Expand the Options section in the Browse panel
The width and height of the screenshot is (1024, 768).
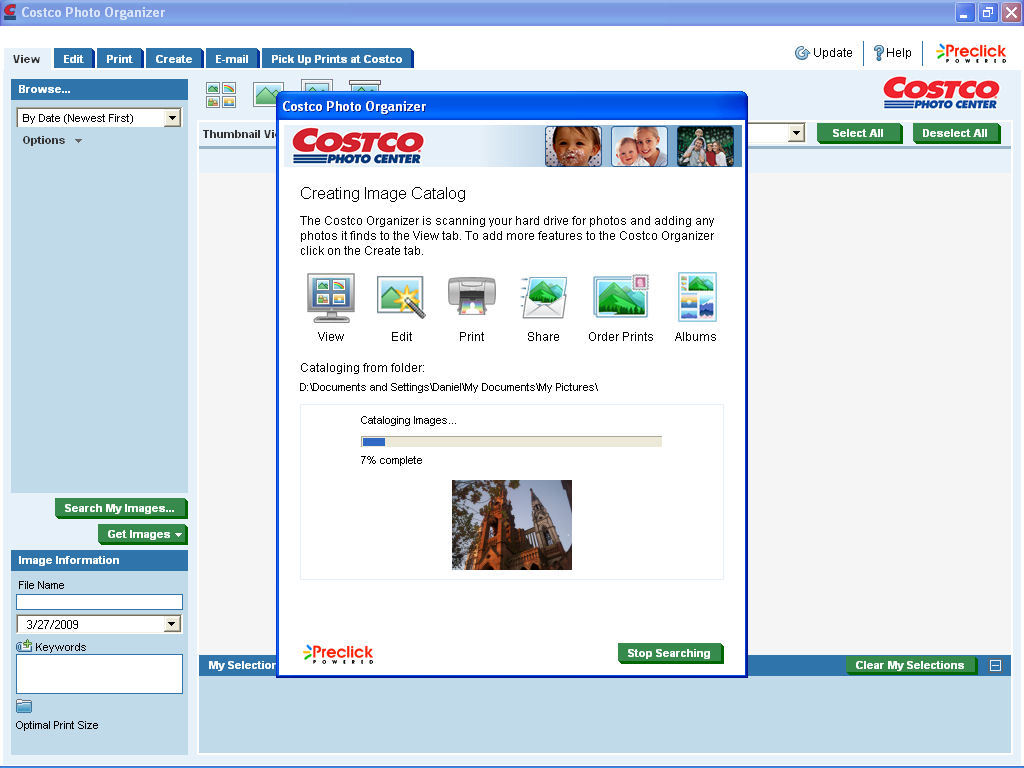click(x=45, y=140)
